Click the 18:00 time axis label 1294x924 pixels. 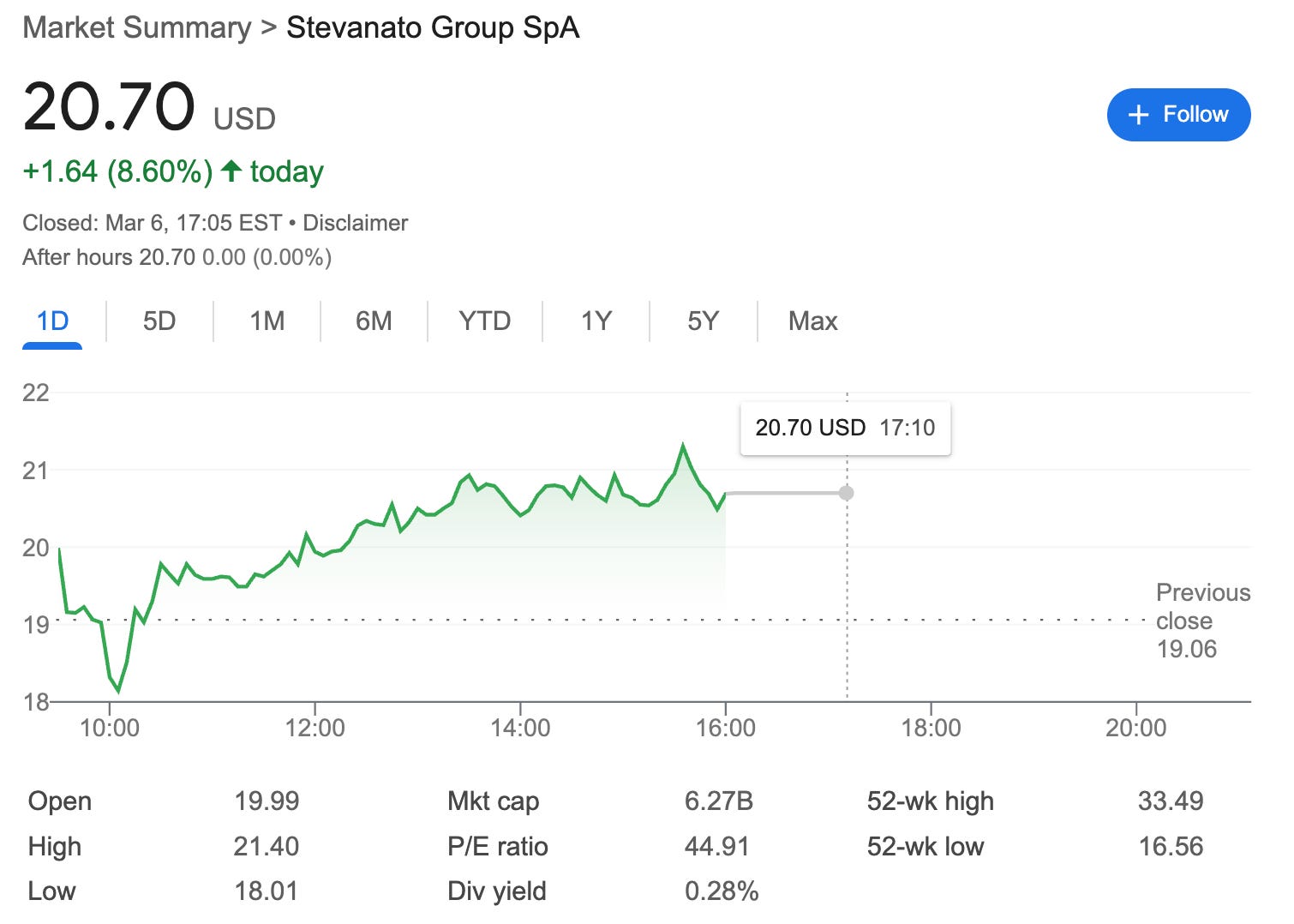[931, 728]
